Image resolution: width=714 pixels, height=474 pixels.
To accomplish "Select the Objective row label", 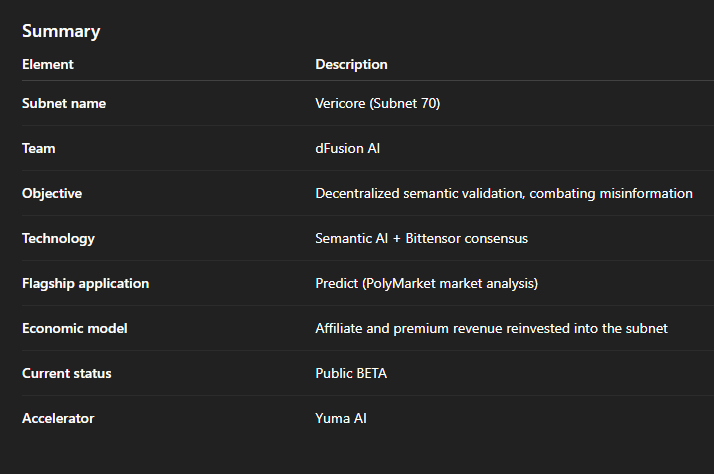I will point(52,193).
